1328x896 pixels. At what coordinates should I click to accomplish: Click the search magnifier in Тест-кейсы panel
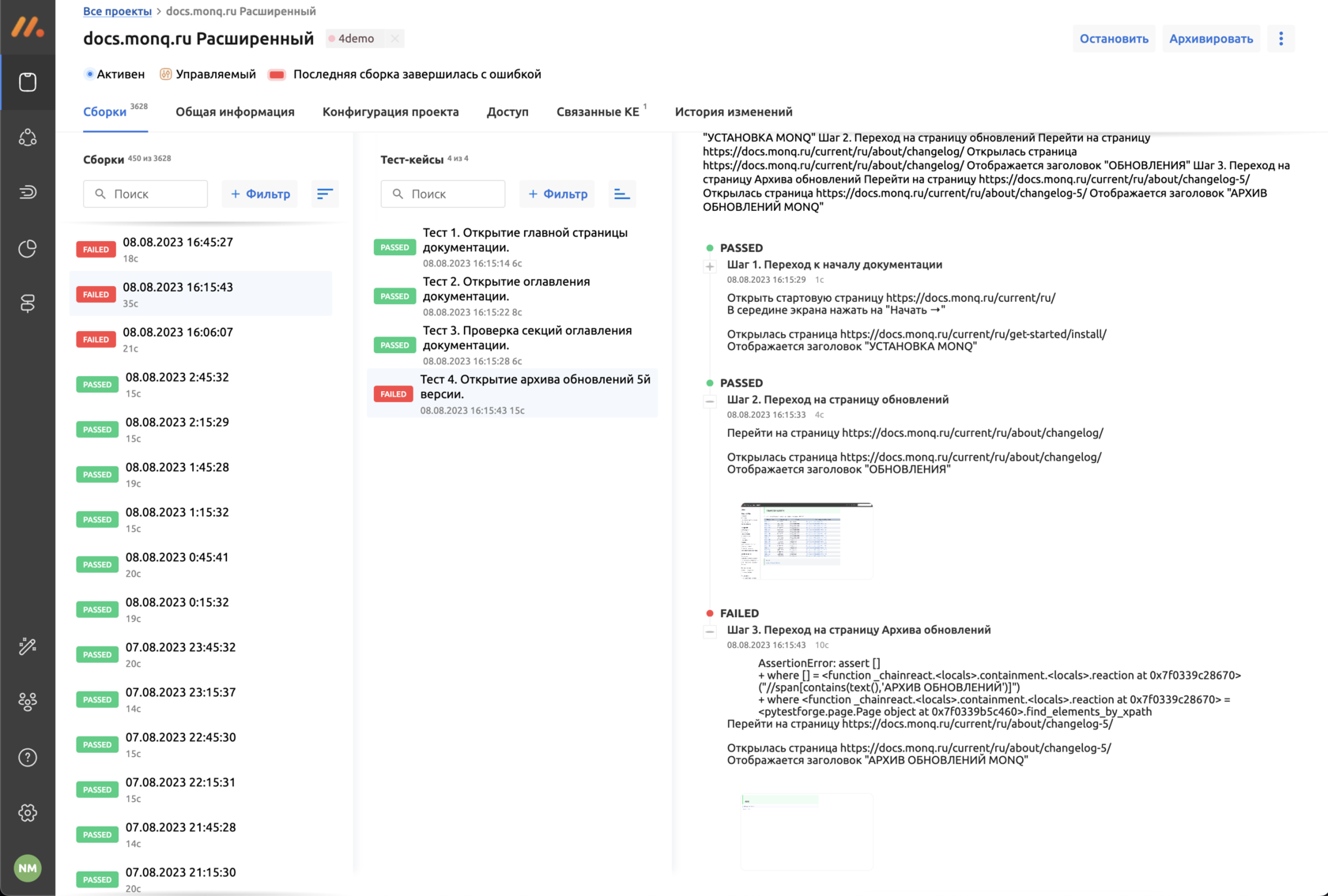(398, 194)
